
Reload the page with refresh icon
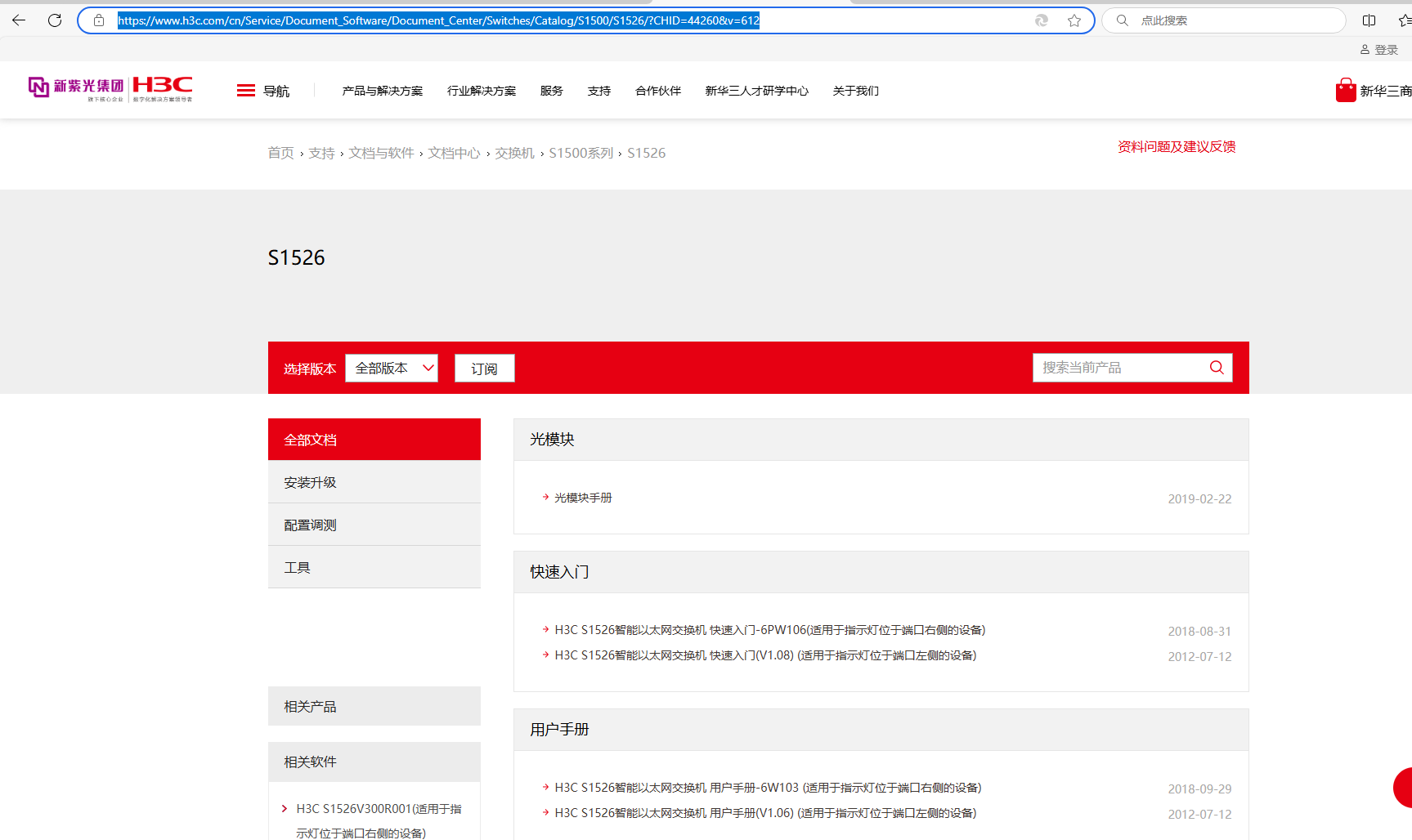point(55,20)
